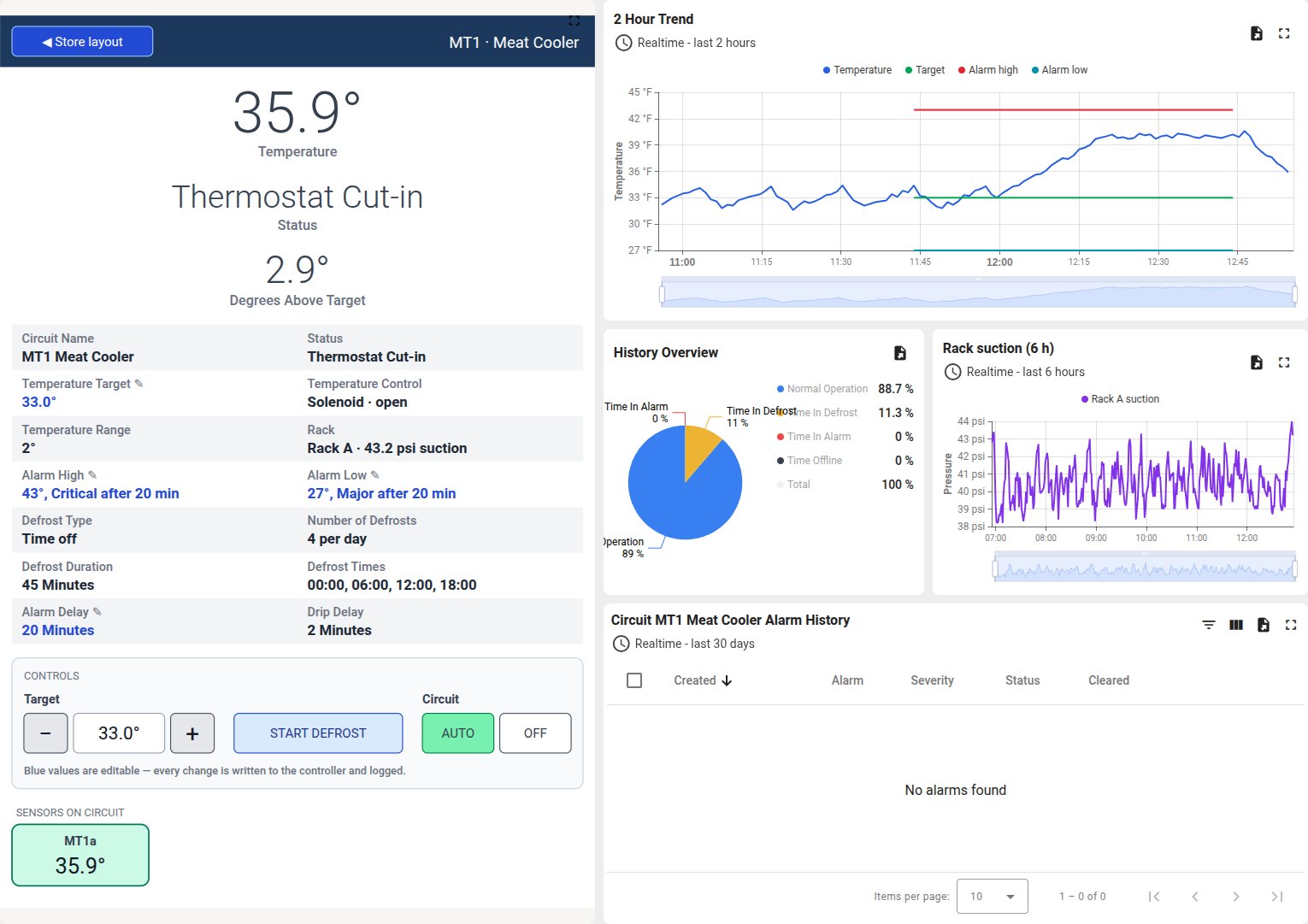The image size is (1308, 924).
Task: Edit the Alarm High value '43°, Critical after 20 min'
Action: click(101, 493)
